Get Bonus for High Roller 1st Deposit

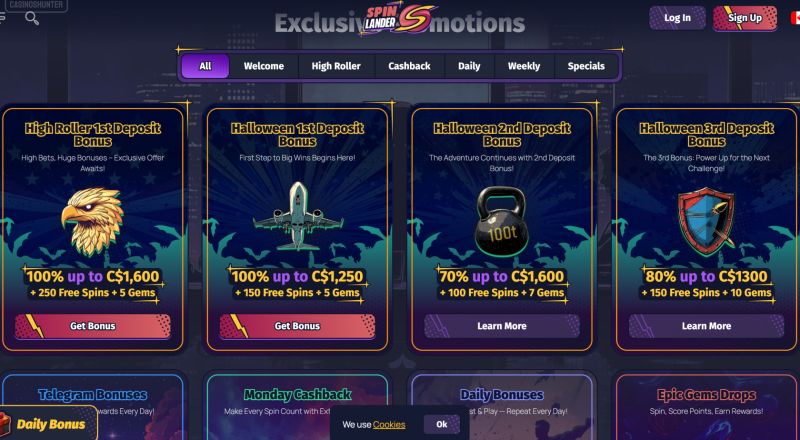[x=92, y=326]
